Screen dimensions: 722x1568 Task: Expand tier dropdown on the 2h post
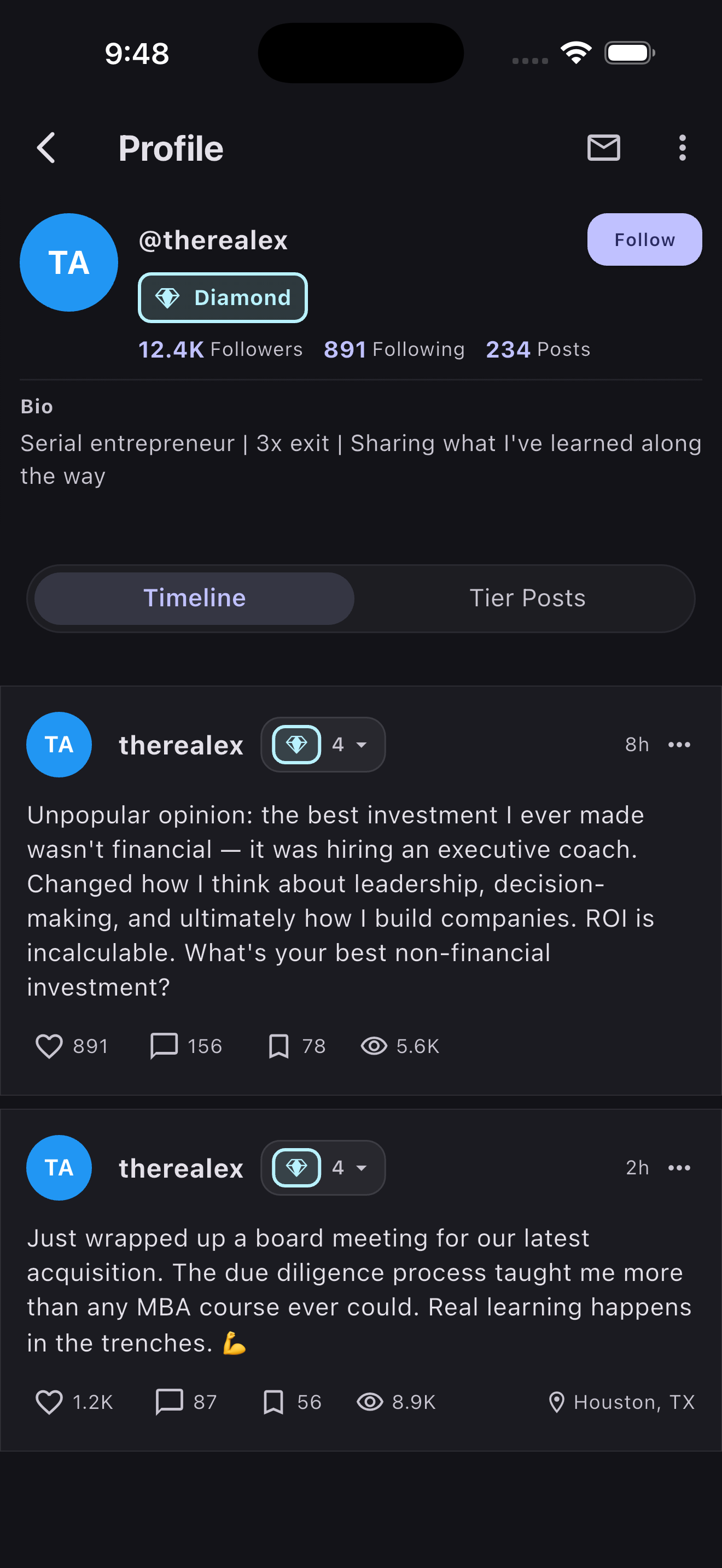pyautogui.click(x=361, y=1167)
